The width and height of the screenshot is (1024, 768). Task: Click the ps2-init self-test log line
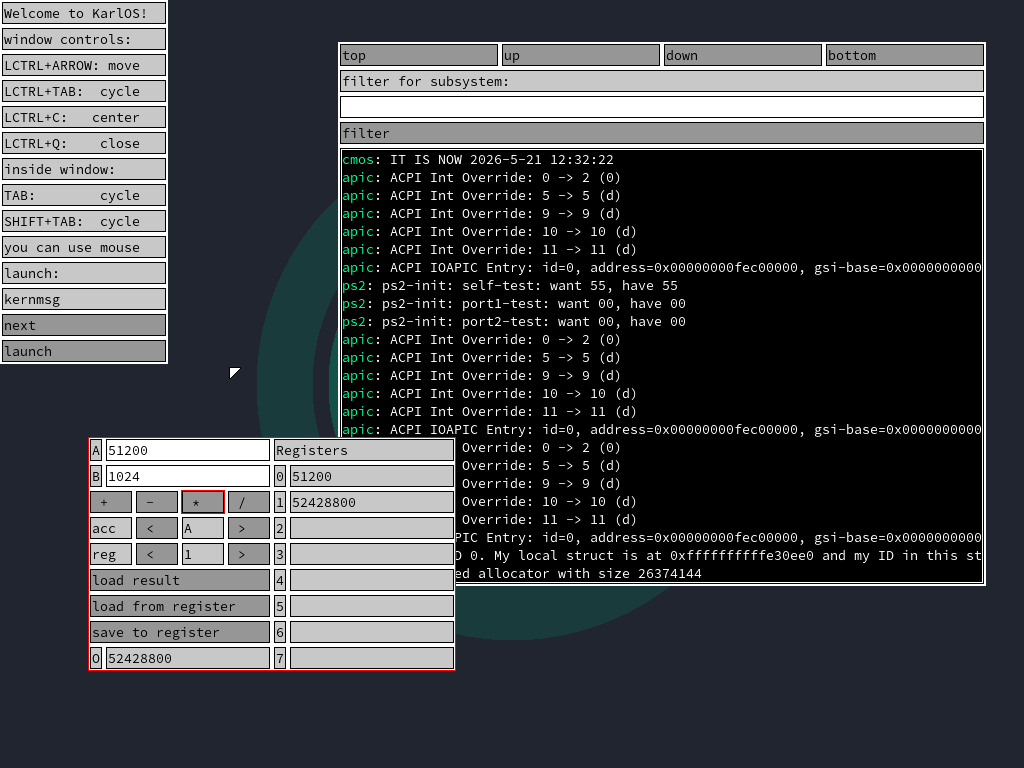[x=509, y=285]
